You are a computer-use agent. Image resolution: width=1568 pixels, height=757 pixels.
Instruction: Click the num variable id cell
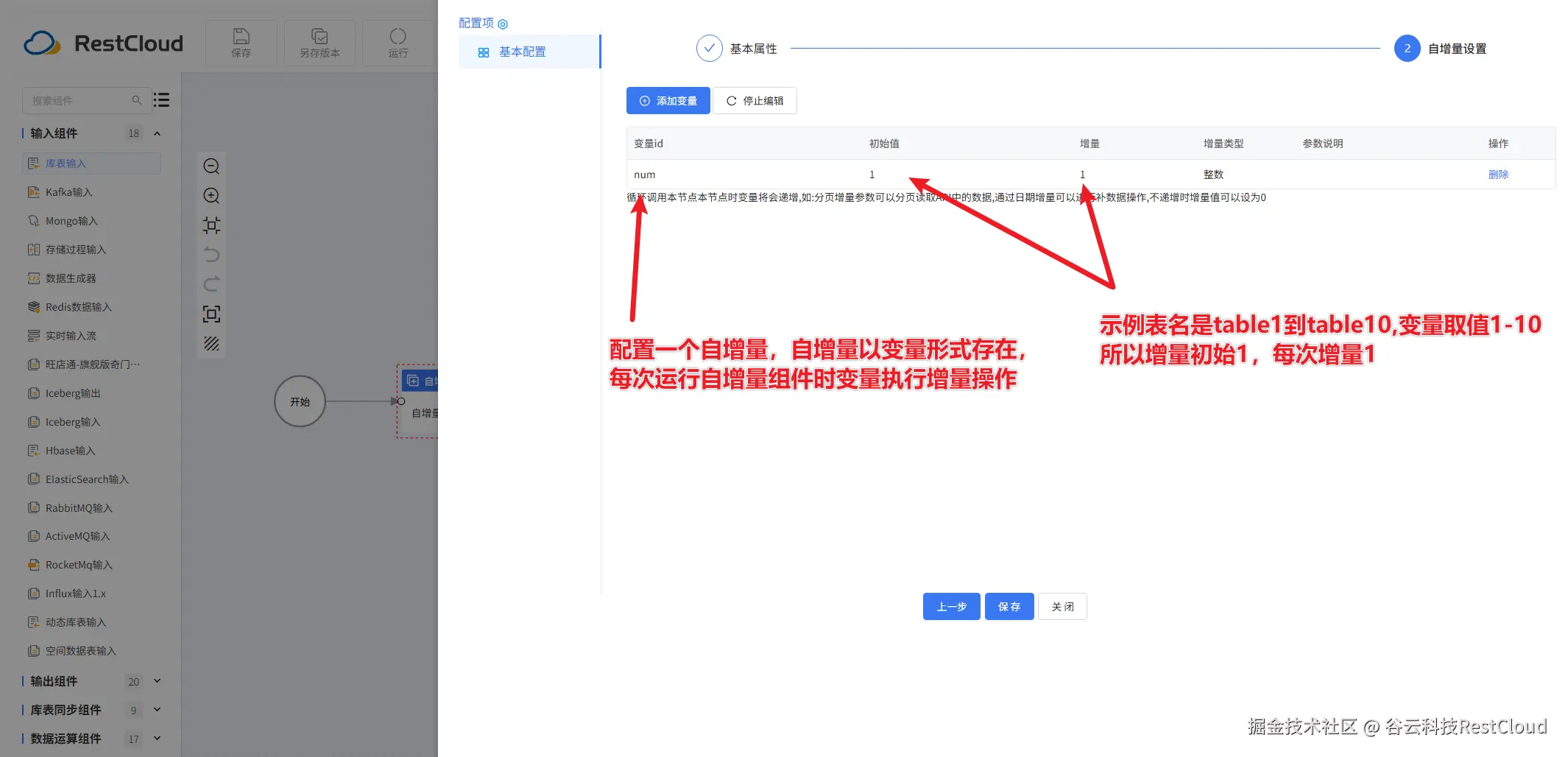[644, 175]
